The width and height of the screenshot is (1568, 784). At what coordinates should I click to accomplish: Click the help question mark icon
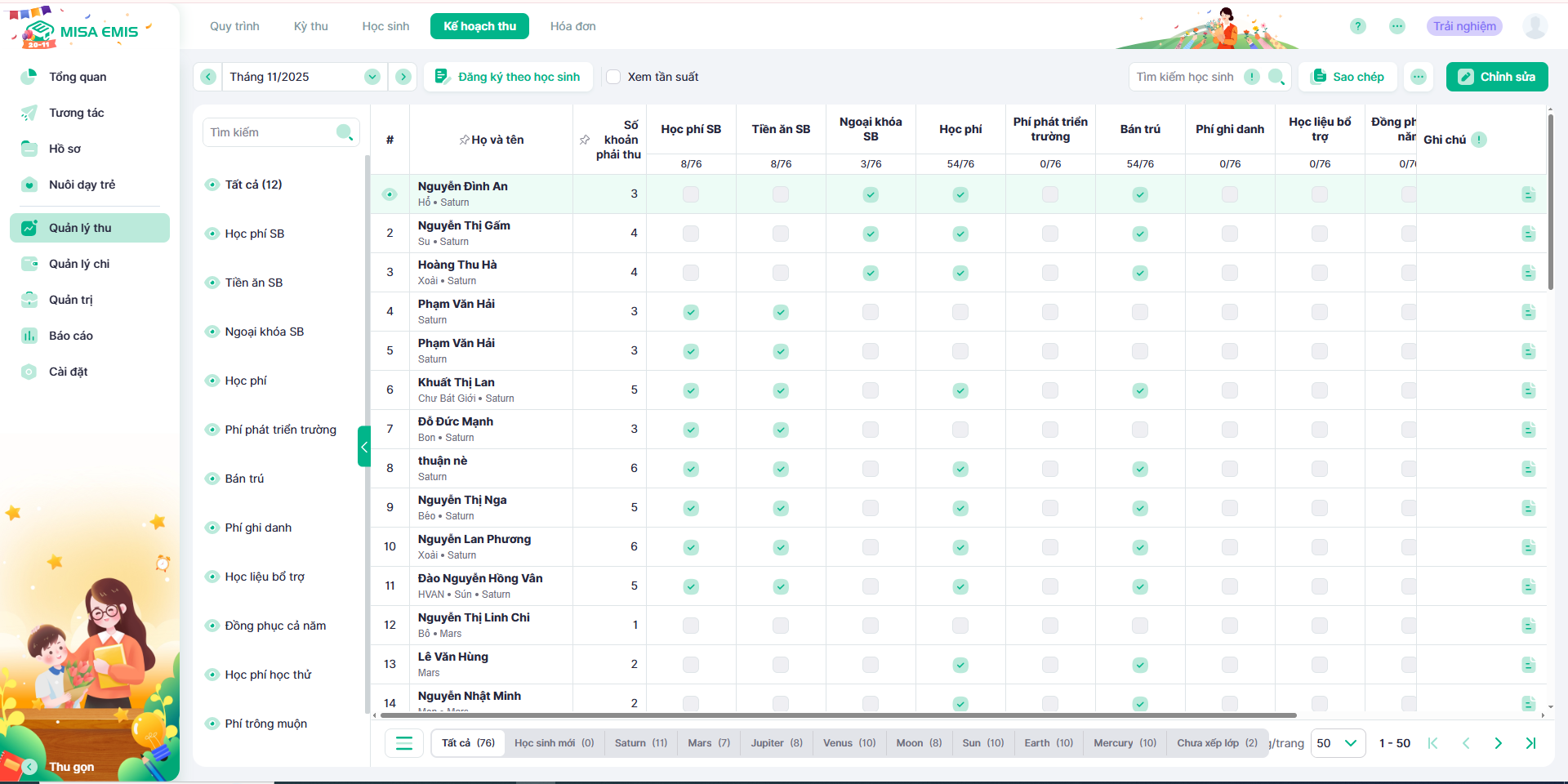point(1357,26)
